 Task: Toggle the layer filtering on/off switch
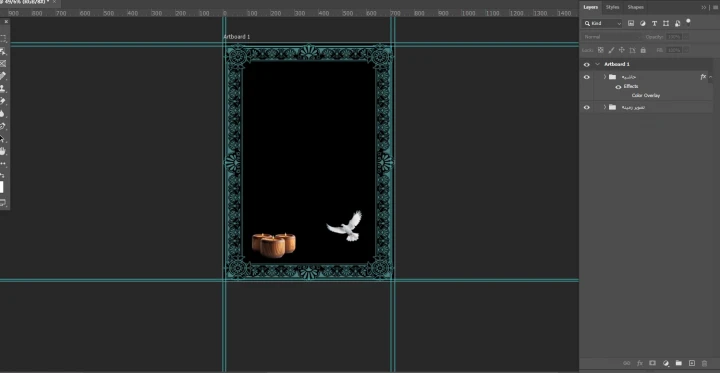[688, 22]
